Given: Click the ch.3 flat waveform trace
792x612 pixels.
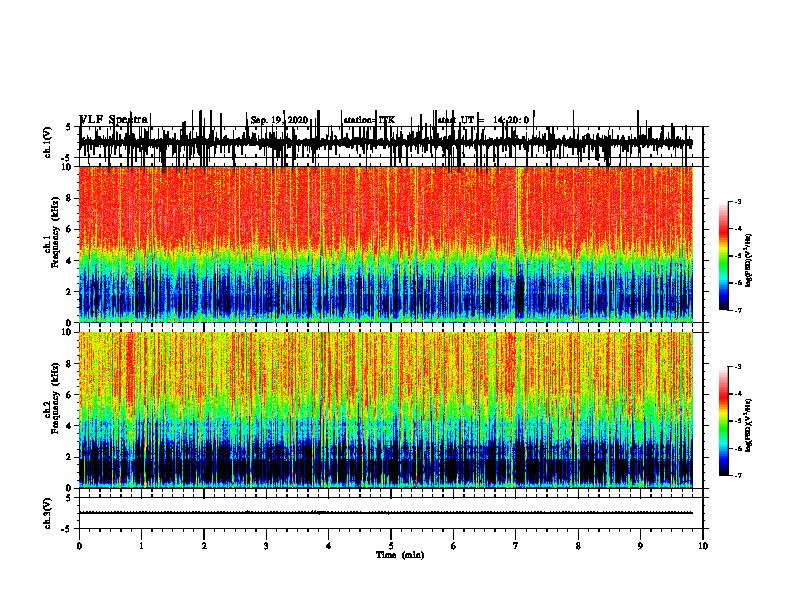Looking at the screenshot, I should (x=386, y=513).
